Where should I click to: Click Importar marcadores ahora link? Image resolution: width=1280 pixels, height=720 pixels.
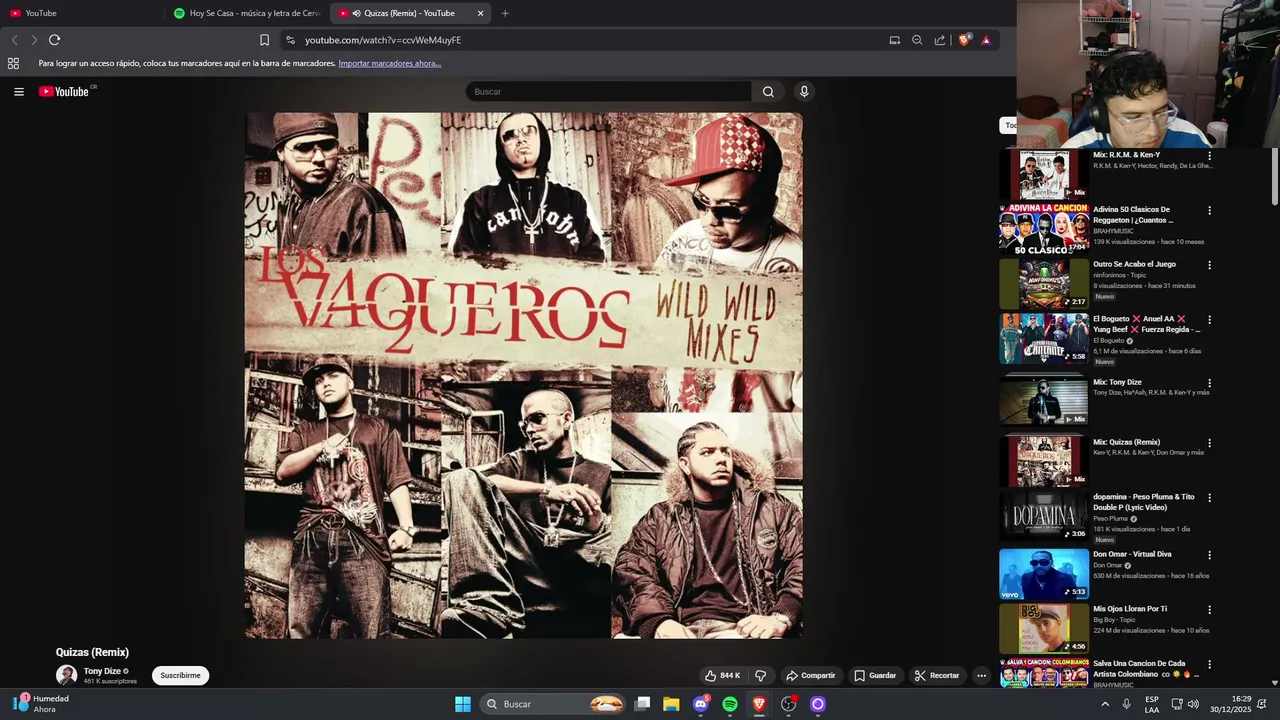point(390,63)
